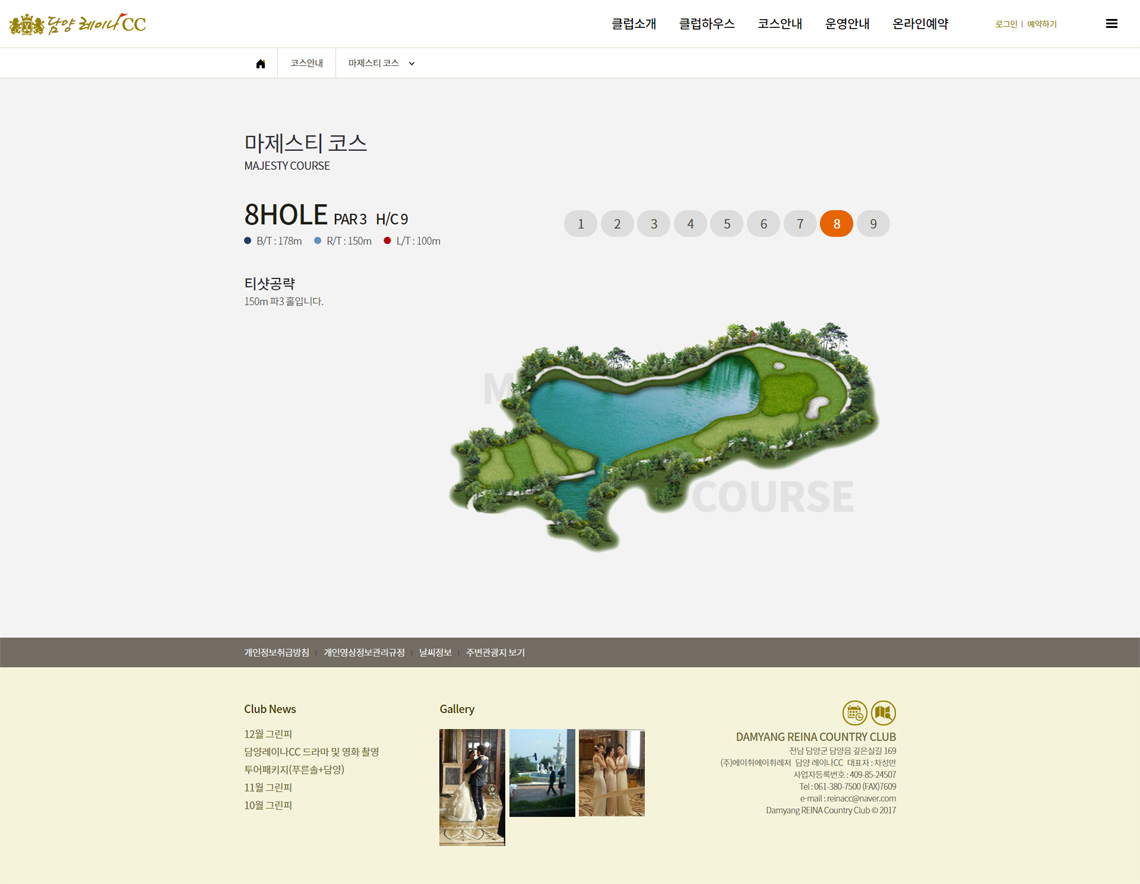This screenshot has height=884, width=1140.
Task: Click the reservation calendar icon in footer
Action: 854,712
